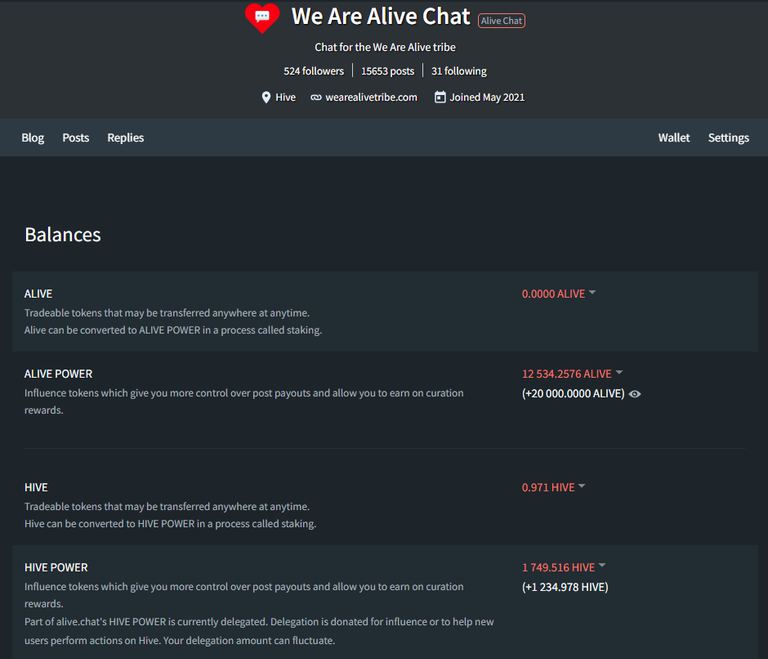Click the location pin icon beside Hive

coord(266,97)
